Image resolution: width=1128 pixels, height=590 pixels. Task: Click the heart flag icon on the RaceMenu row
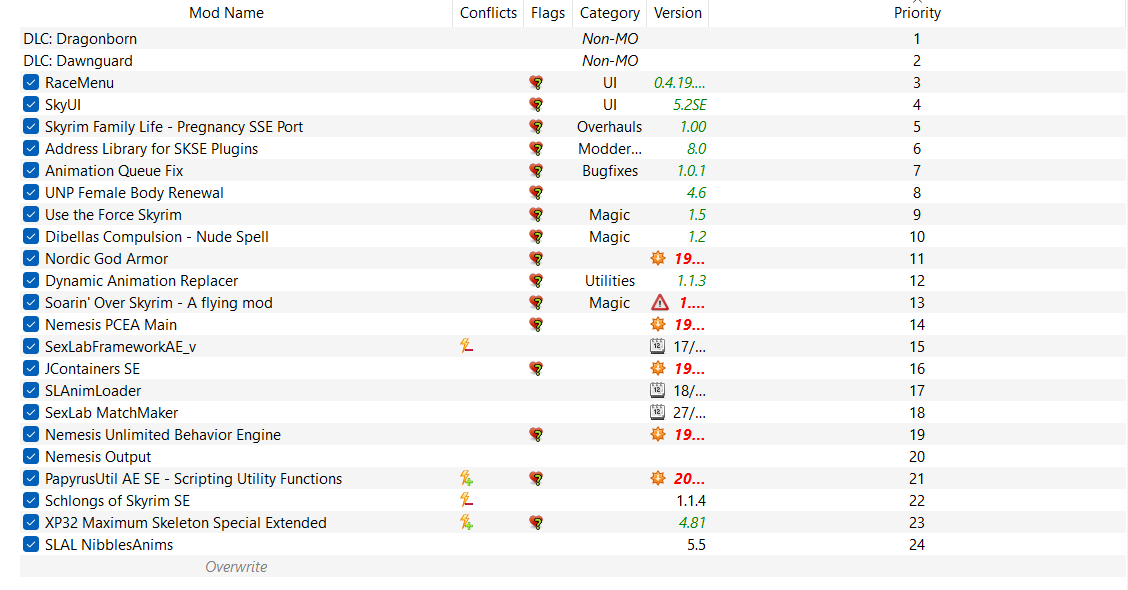point(536,83)
